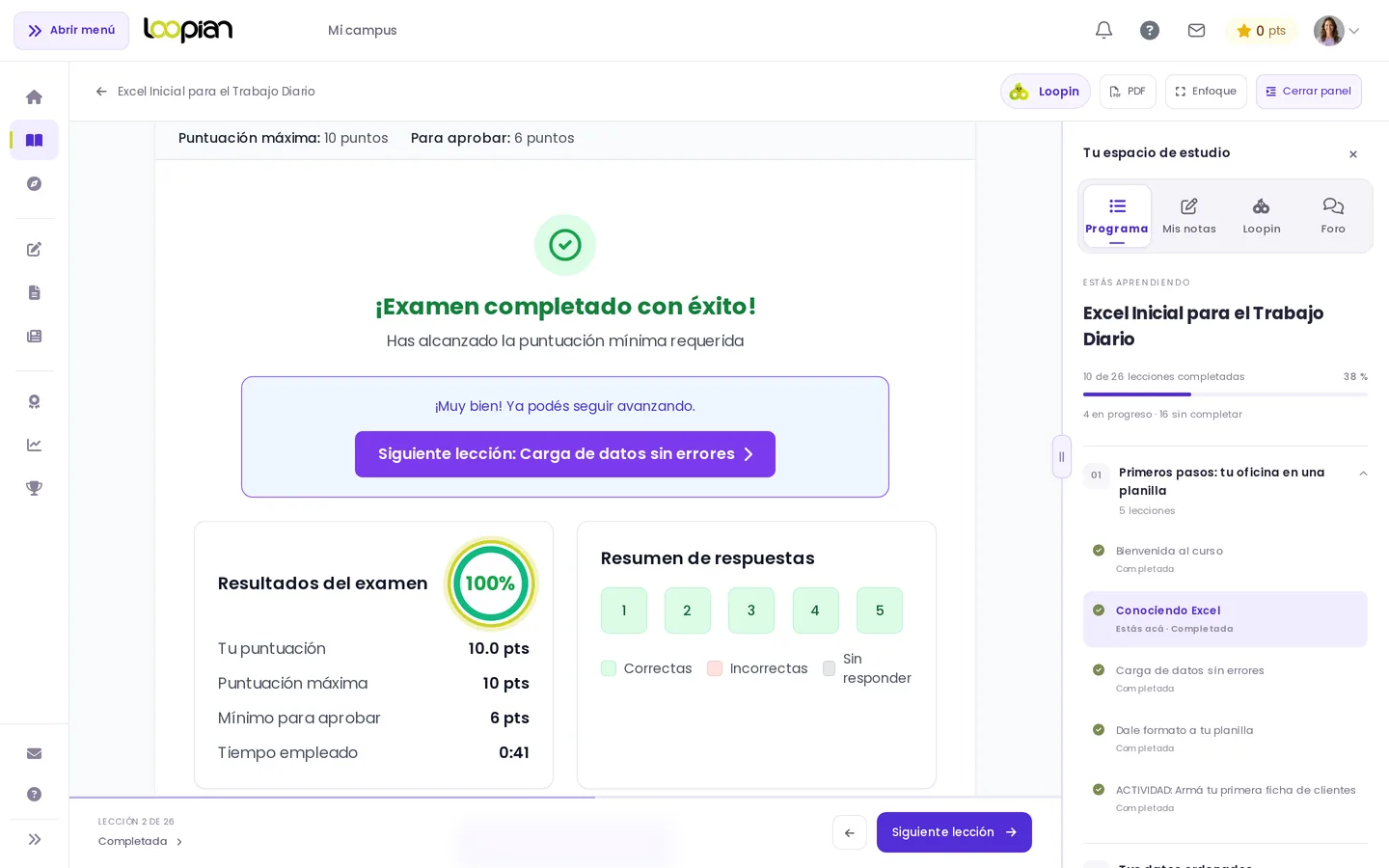This screenshot has width=1389, height=868.
Task: Open the trophy icon in left sidebar
Action: click(34, 489)
